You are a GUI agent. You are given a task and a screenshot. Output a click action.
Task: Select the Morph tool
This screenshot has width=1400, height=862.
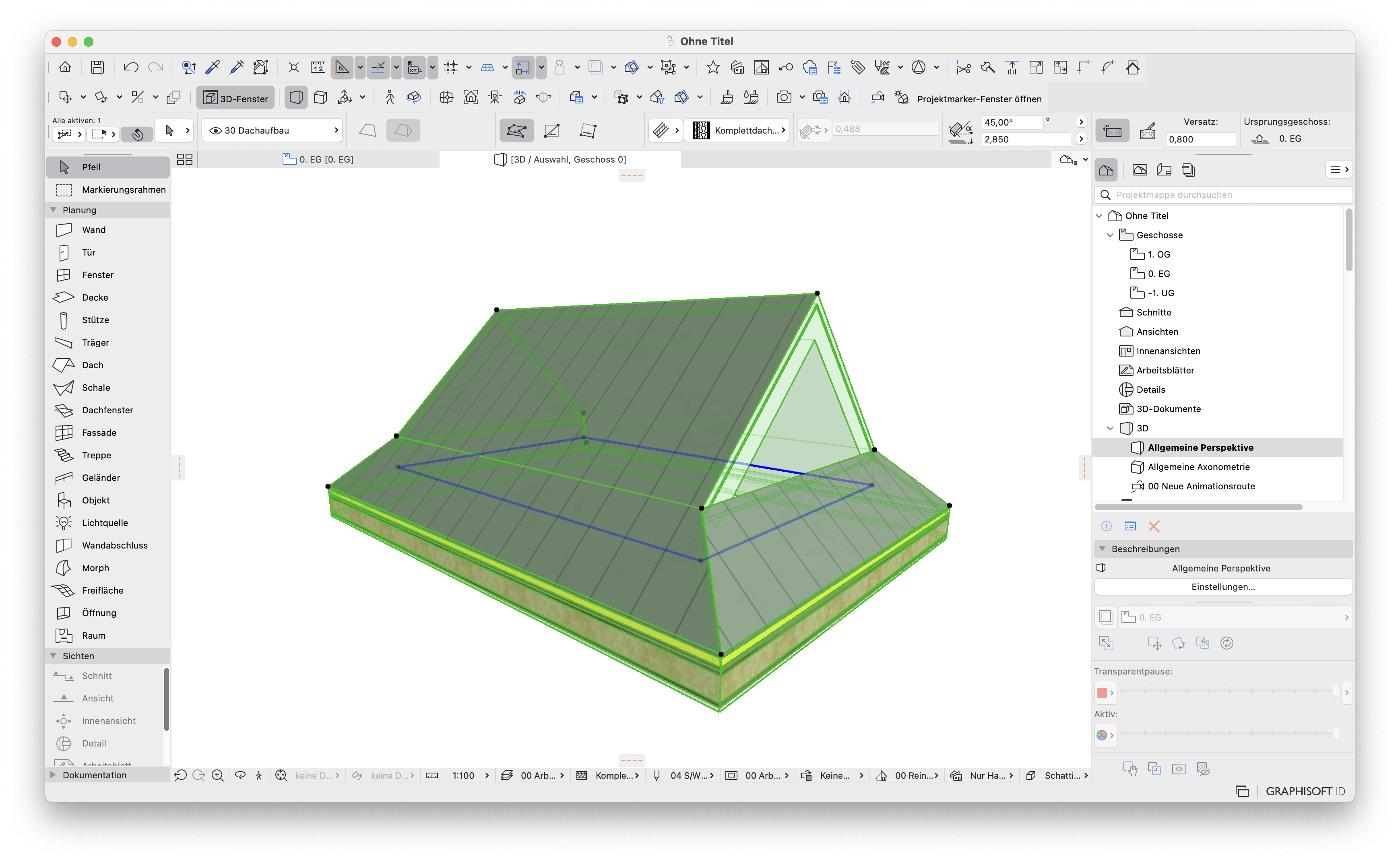click(x=108, y=567)
